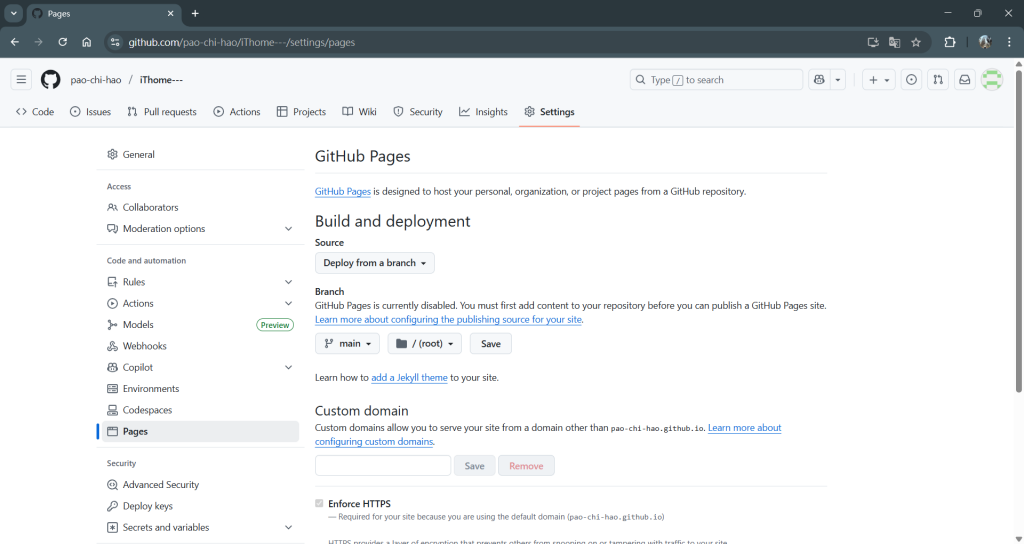
Task: Open the main branch selector dropdown
Action: pos(347,344)
